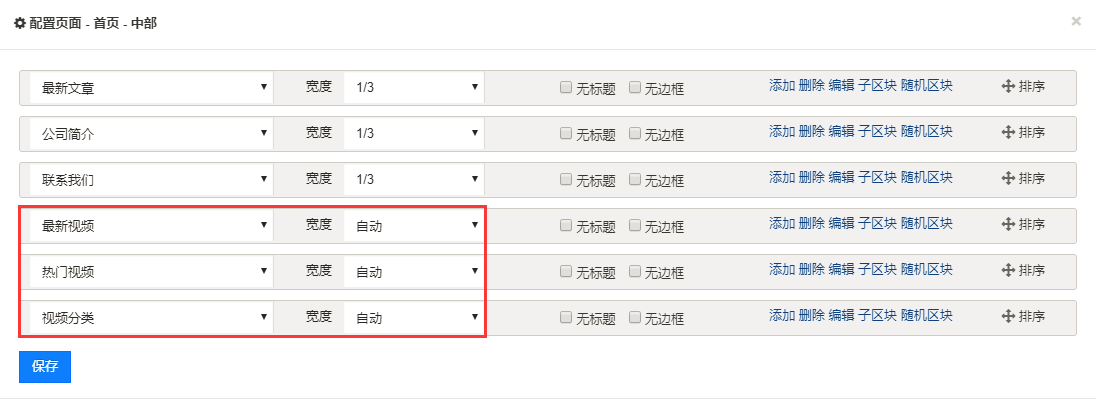Click the sort handle icon for 最新文章 row
This screenshot has height=399, width=1096.
1008,87
